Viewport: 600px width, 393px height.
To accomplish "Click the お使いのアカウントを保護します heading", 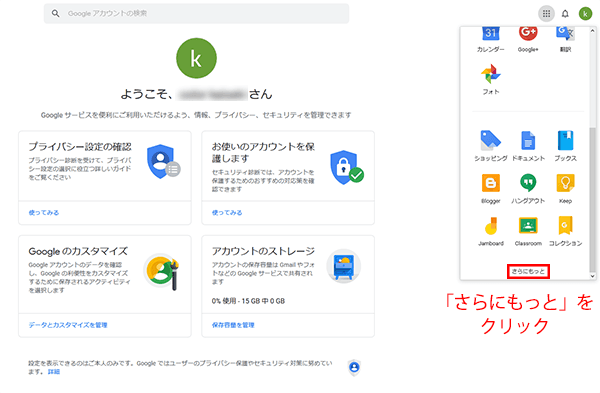I will point(263,152).
